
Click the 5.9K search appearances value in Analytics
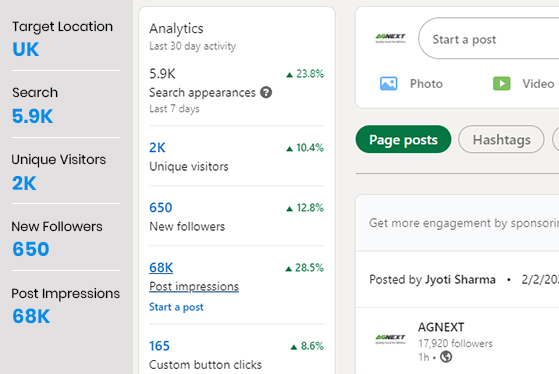tap(162, 74)
